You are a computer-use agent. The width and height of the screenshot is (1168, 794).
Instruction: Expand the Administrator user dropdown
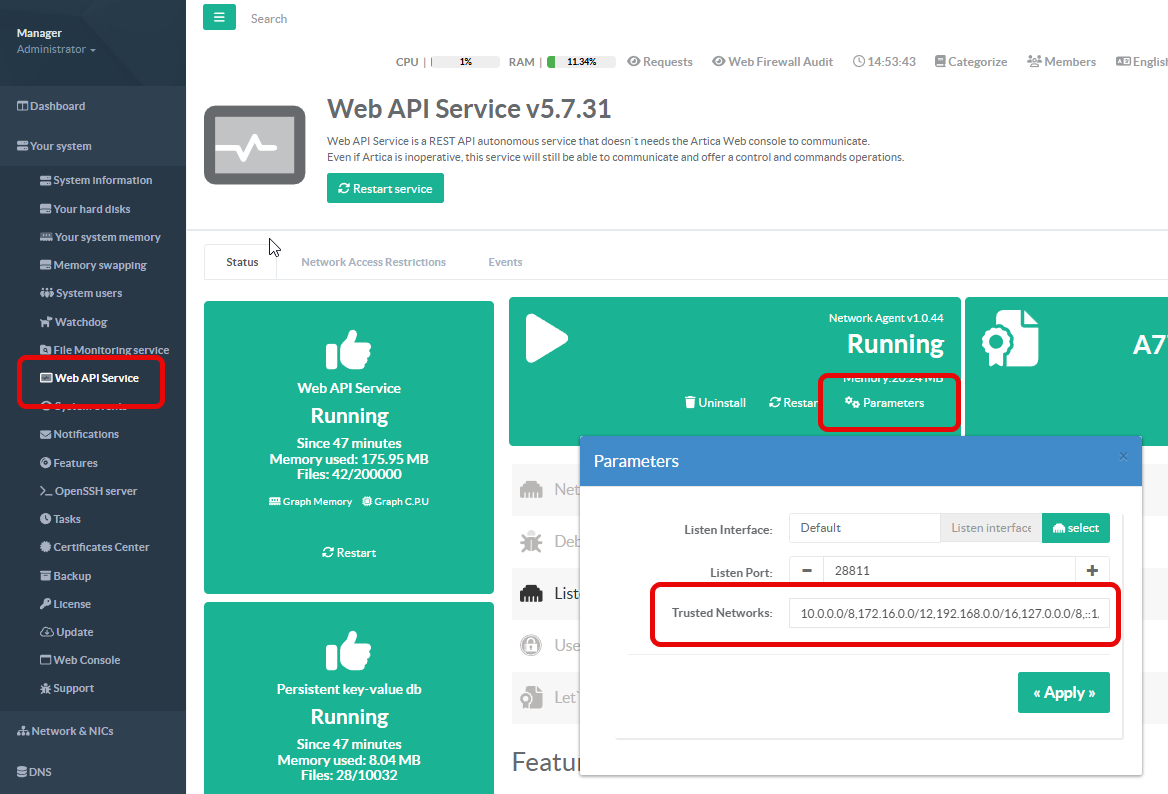[56, 50]
